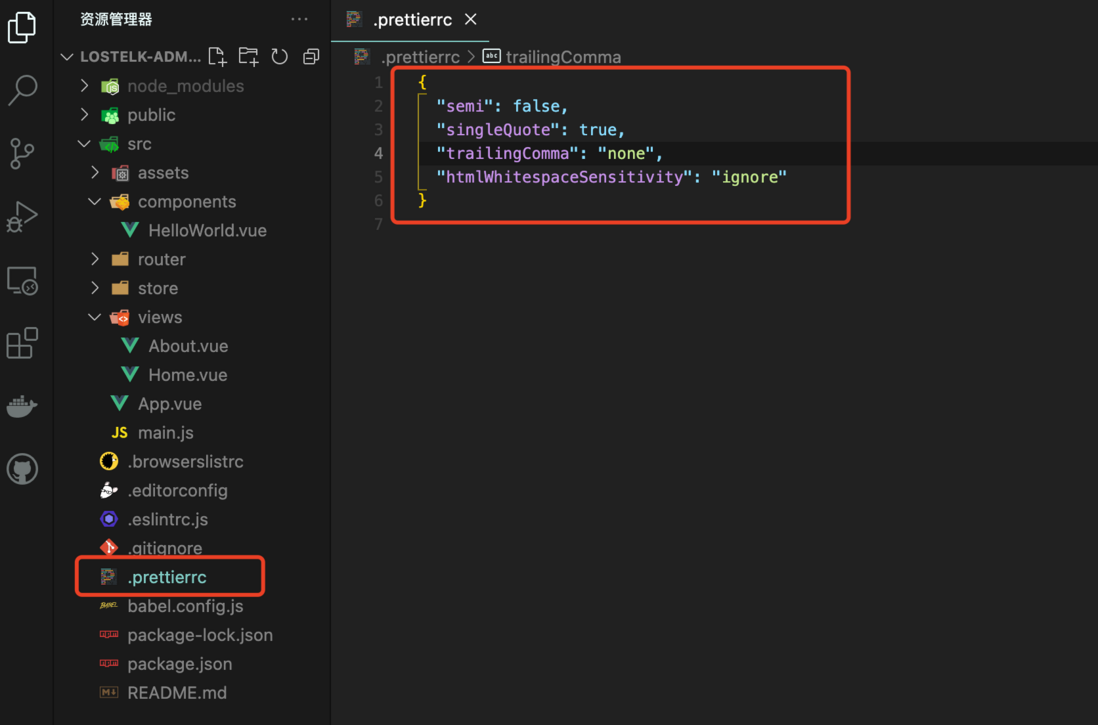Click the ESLint icon beside .eslintrc.js
1098x725 pixels.
pos(109,519)
